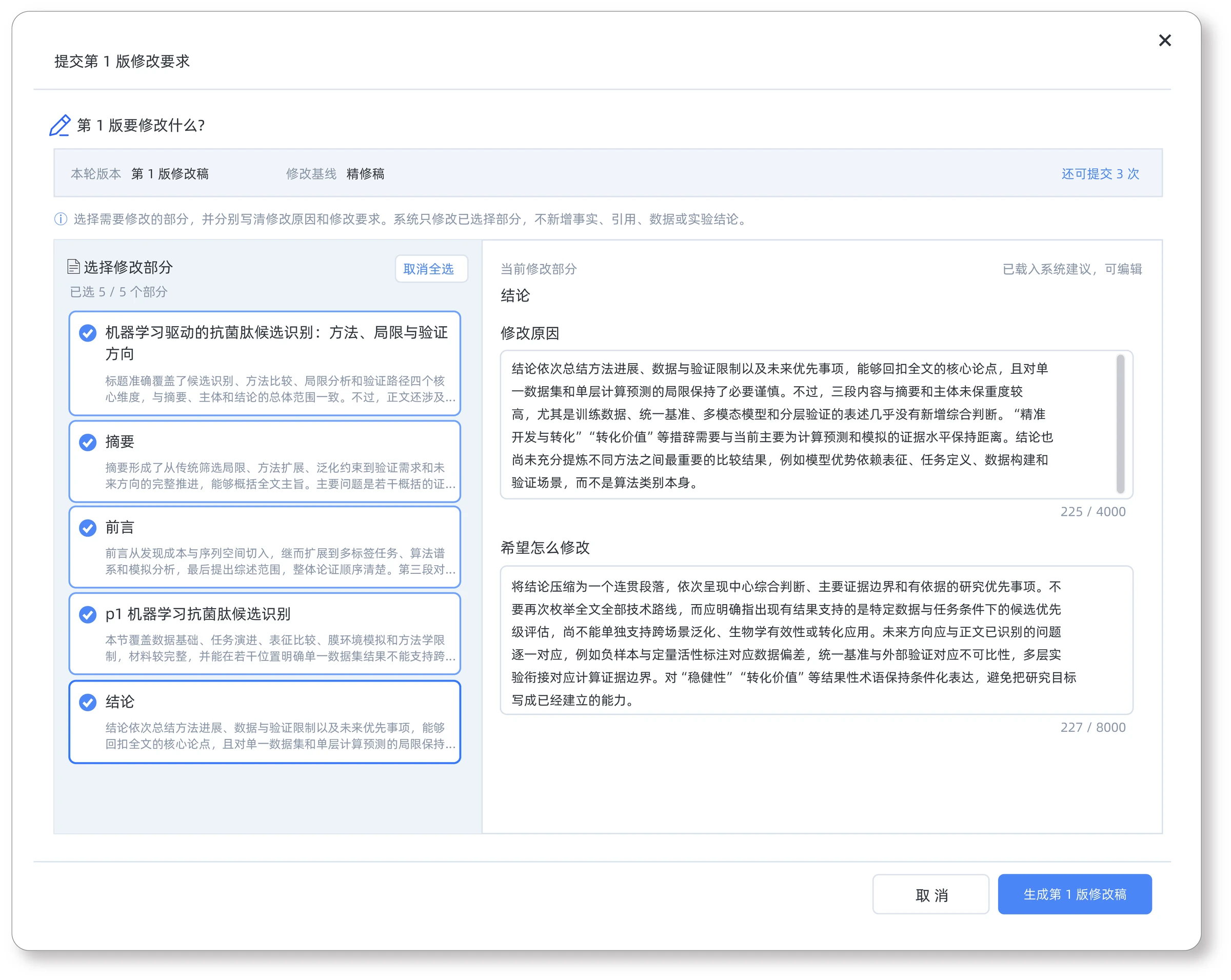Uncheck the title section 机器学习驱动的抗菌肽候选识别
The image size is (1231, 980).
tap(88, 333)
